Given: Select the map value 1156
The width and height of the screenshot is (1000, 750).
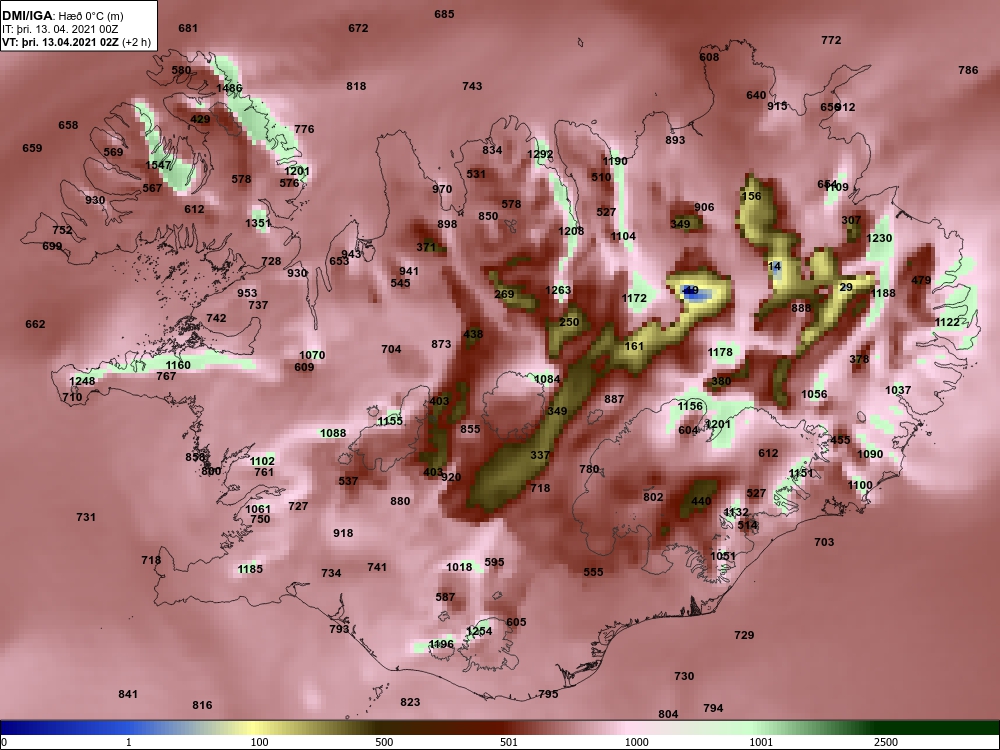Looking at the screenshot, I should tap(689, 406).
